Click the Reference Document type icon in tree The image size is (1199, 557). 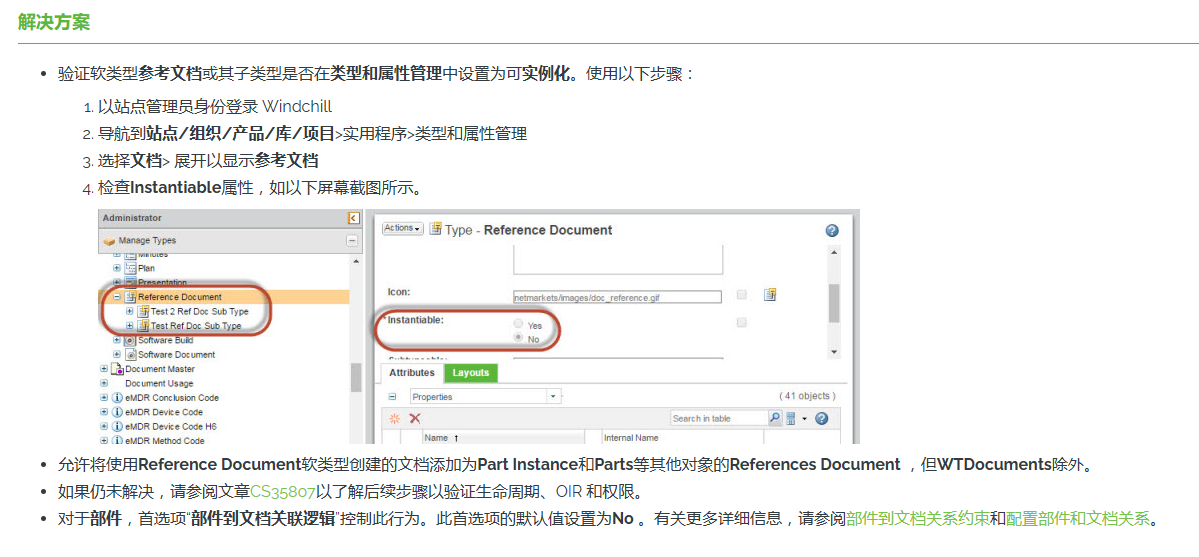pyautogui.click(x=131, y=297)
